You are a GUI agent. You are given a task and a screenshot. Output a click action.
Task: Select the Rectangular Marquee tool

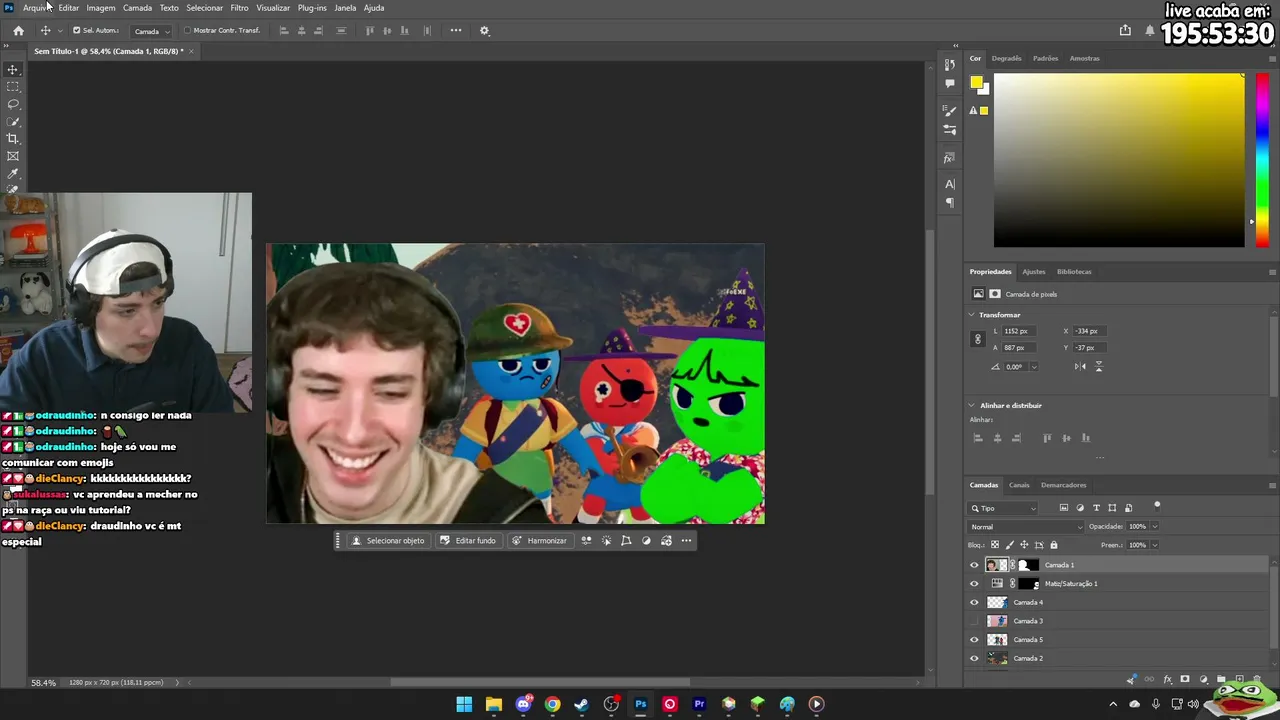(x=13, y=87)
